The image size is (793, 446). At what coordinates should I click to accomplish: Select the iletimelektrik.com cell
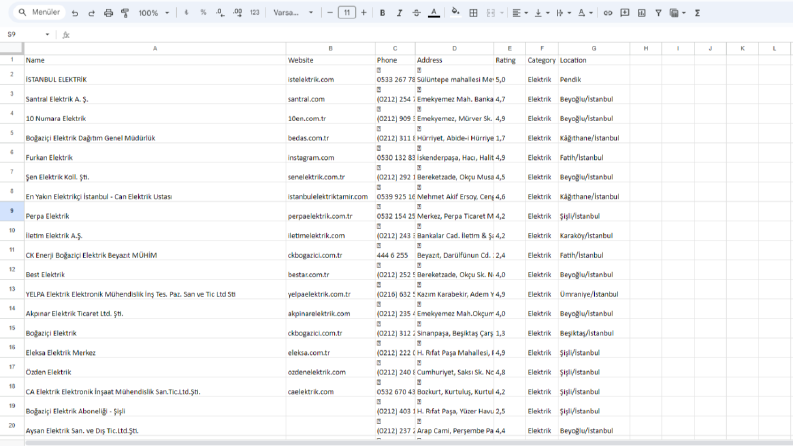330,231
